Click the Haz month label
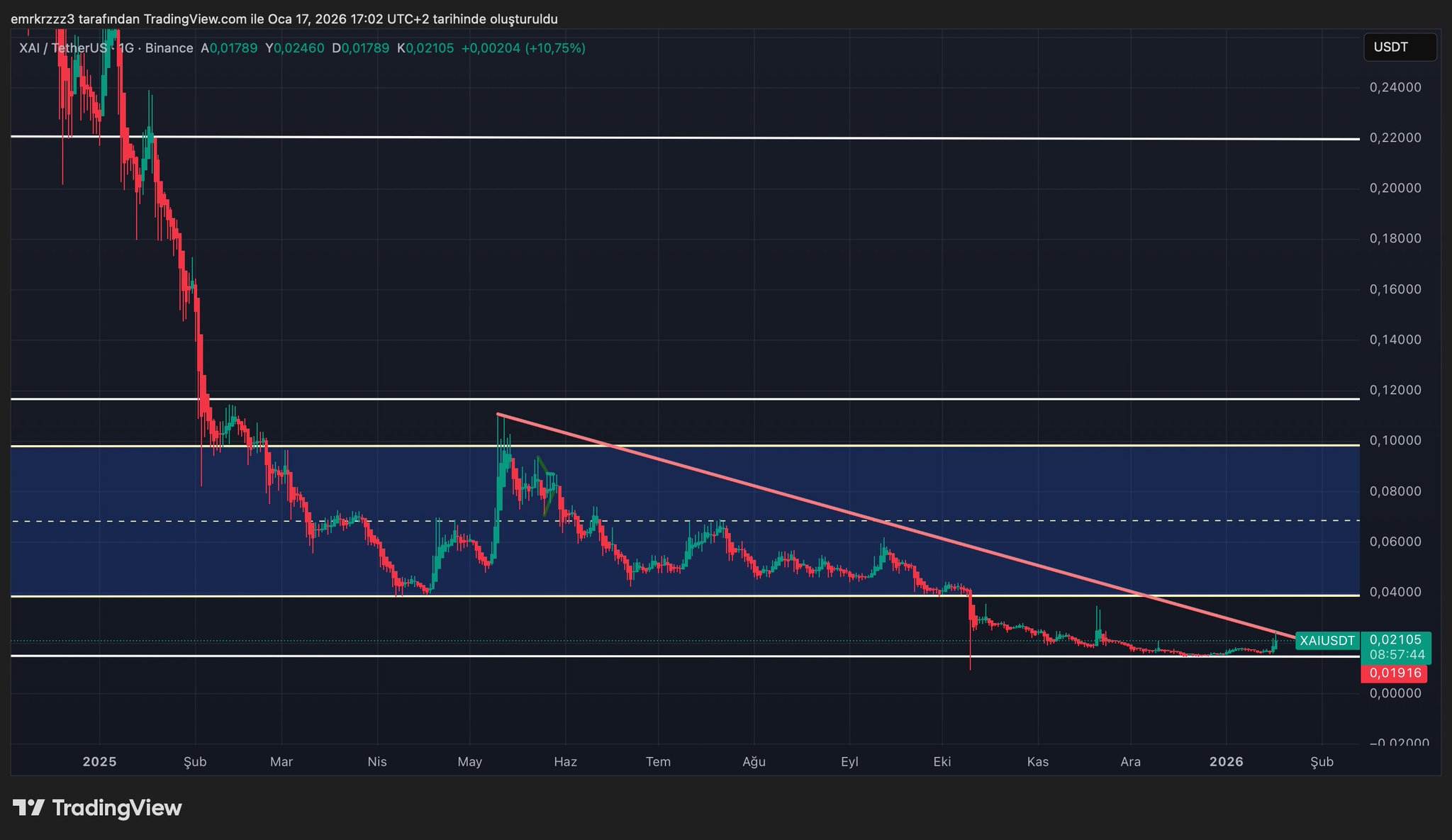Viewport: 1452px width, 840px height. click(x=565, y=761)
